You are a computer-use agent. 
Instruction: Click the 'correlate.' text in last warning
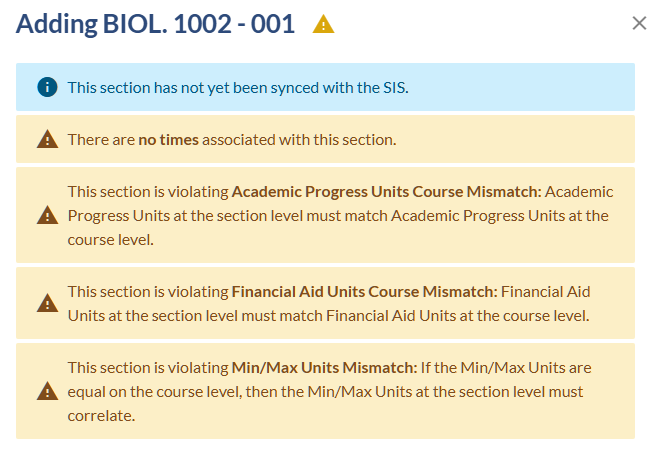tap(101, 416)
